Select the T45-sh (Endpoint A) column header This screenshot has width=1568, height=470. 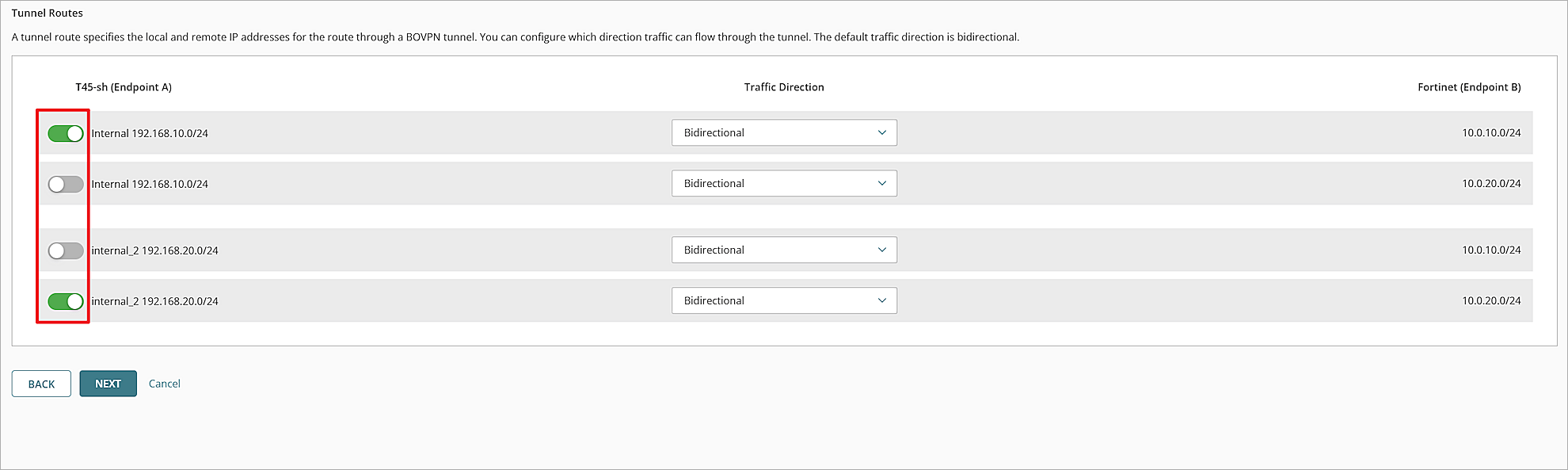124,87
